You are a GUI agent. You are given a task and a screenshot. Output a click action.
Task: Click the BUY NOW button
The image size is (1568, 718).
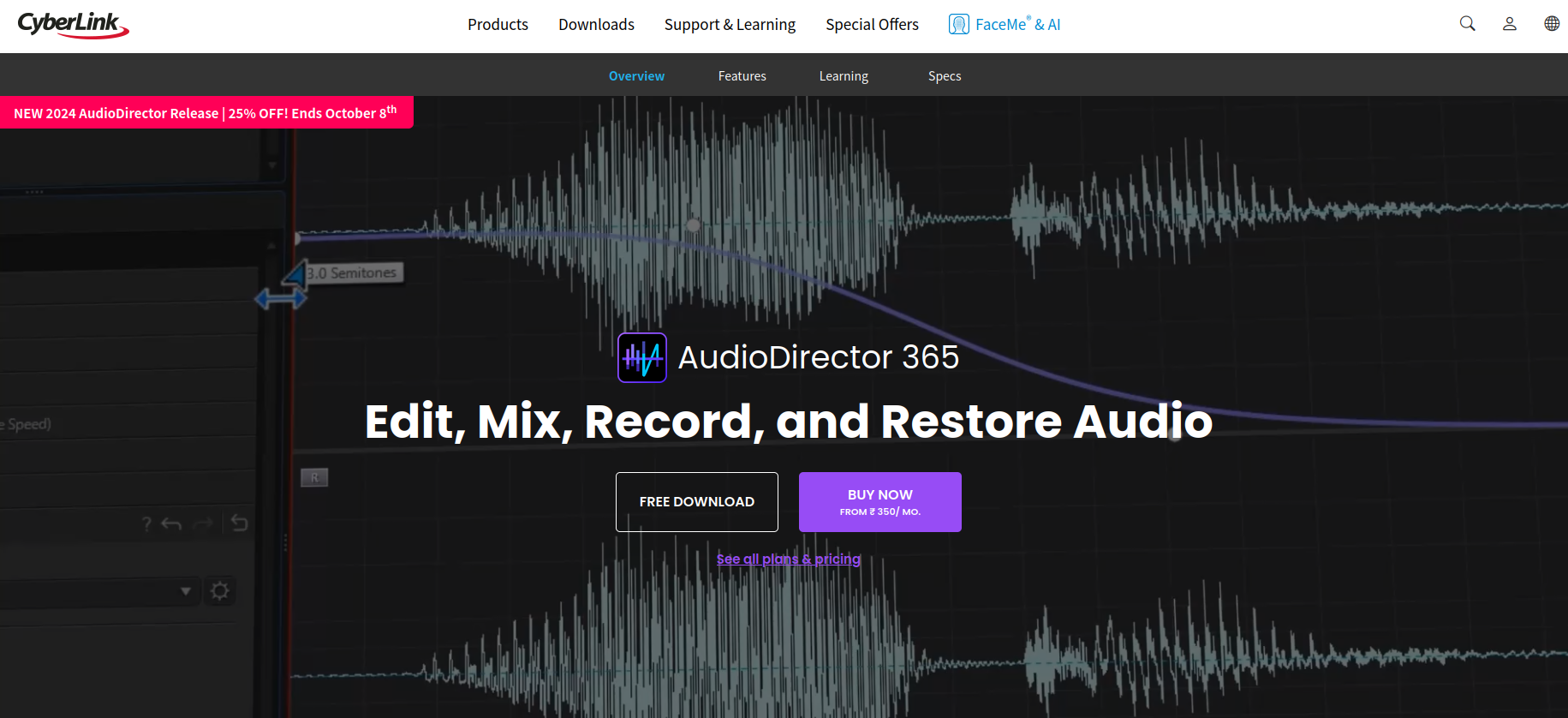point(880,502)
